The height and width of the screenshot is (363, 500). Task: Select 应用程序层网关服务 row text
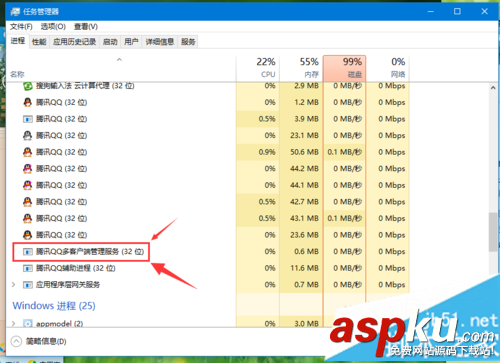point(68,285)
